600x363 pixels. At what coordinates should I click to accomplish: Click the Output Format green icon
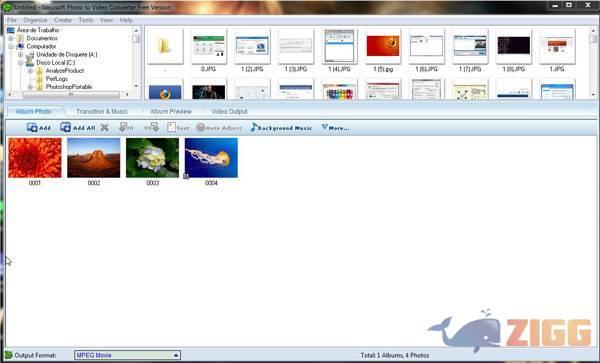[8, 355]
